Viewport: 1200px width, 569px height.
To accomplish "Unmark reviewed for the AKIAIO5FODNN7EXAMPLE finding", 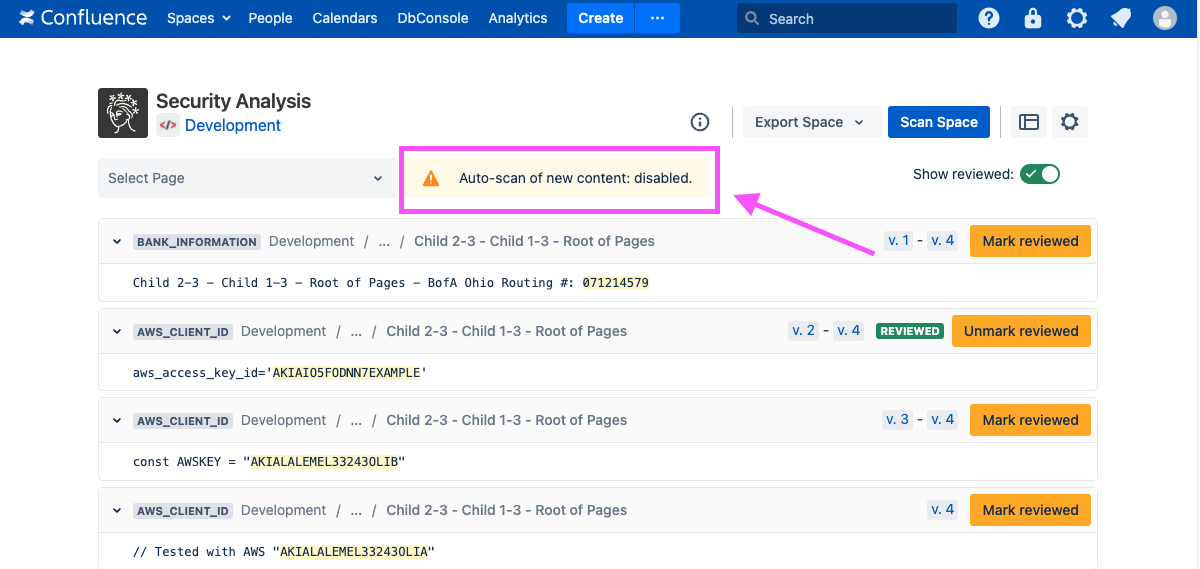I will pyautogui.click(x=1021, y=331).
